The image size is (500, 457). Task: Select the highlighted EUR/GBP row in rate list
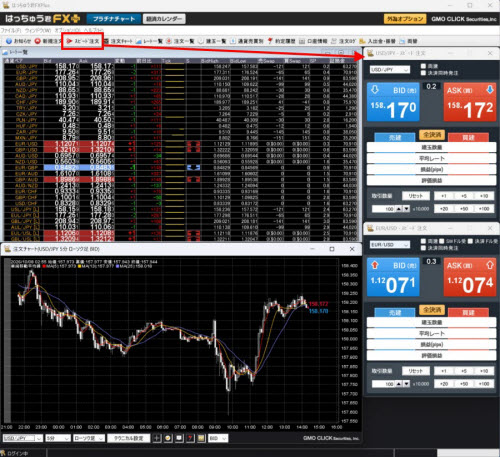[x=180, y=168]
